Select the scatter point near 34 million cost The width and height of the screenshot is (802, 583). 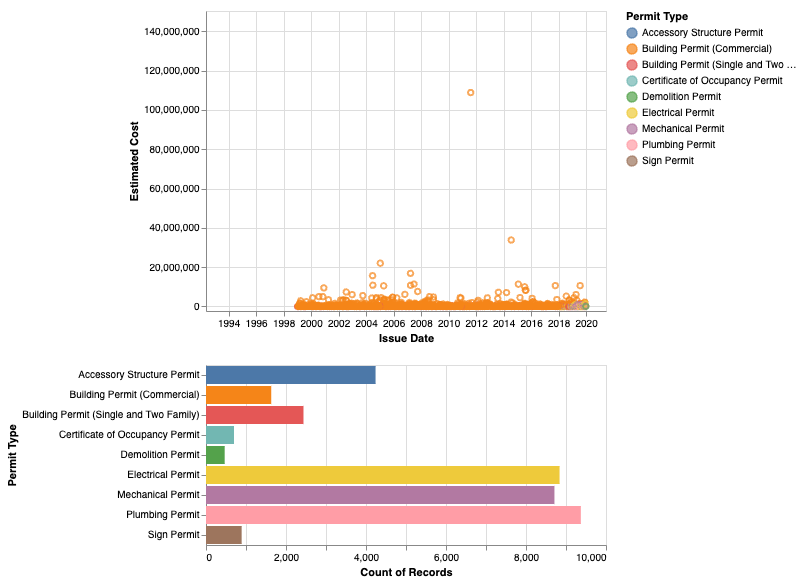(511, 240)
